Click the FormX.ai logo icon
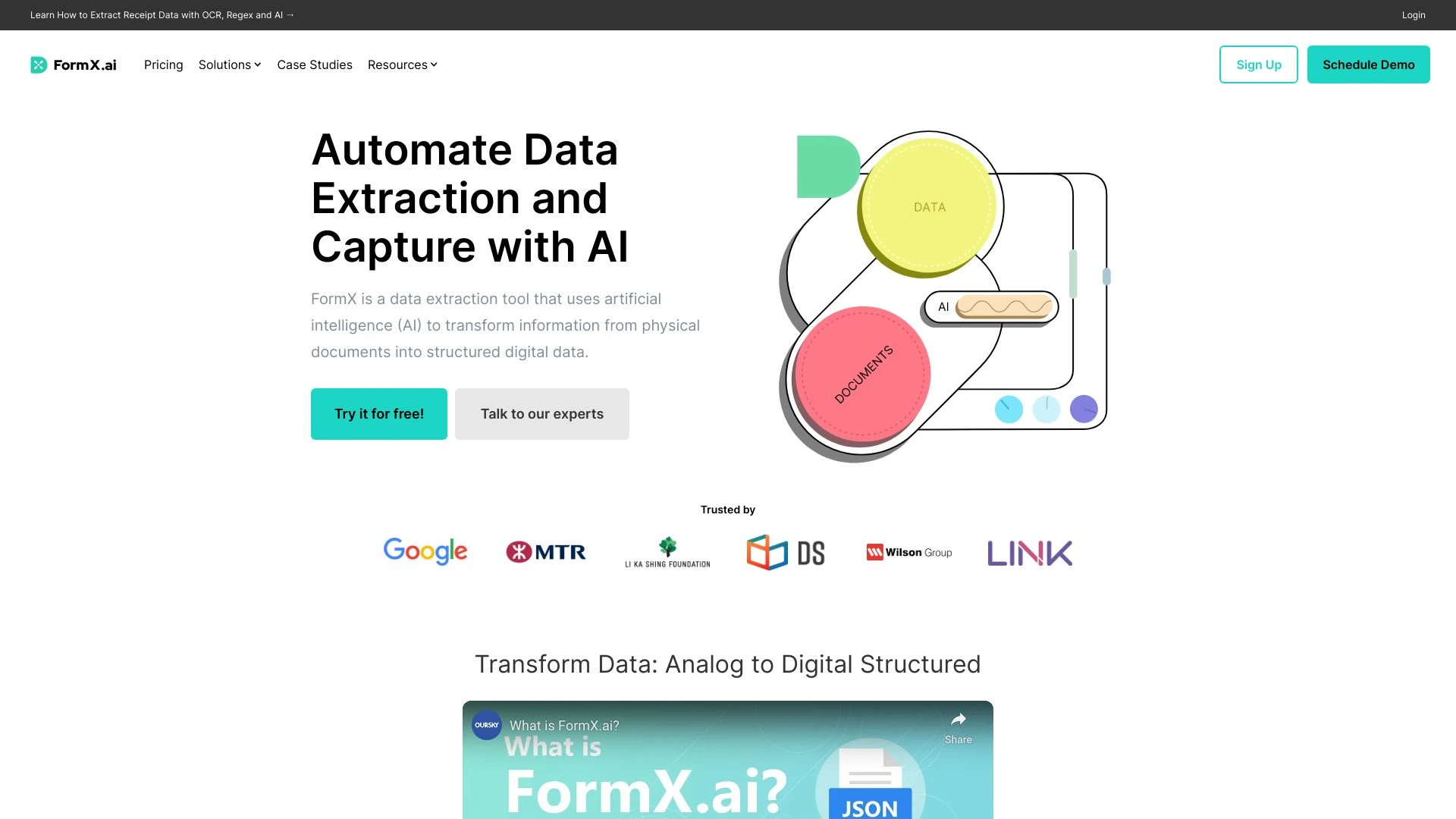The width and height of the screenshot is (1456, 819). click(39, 64)
